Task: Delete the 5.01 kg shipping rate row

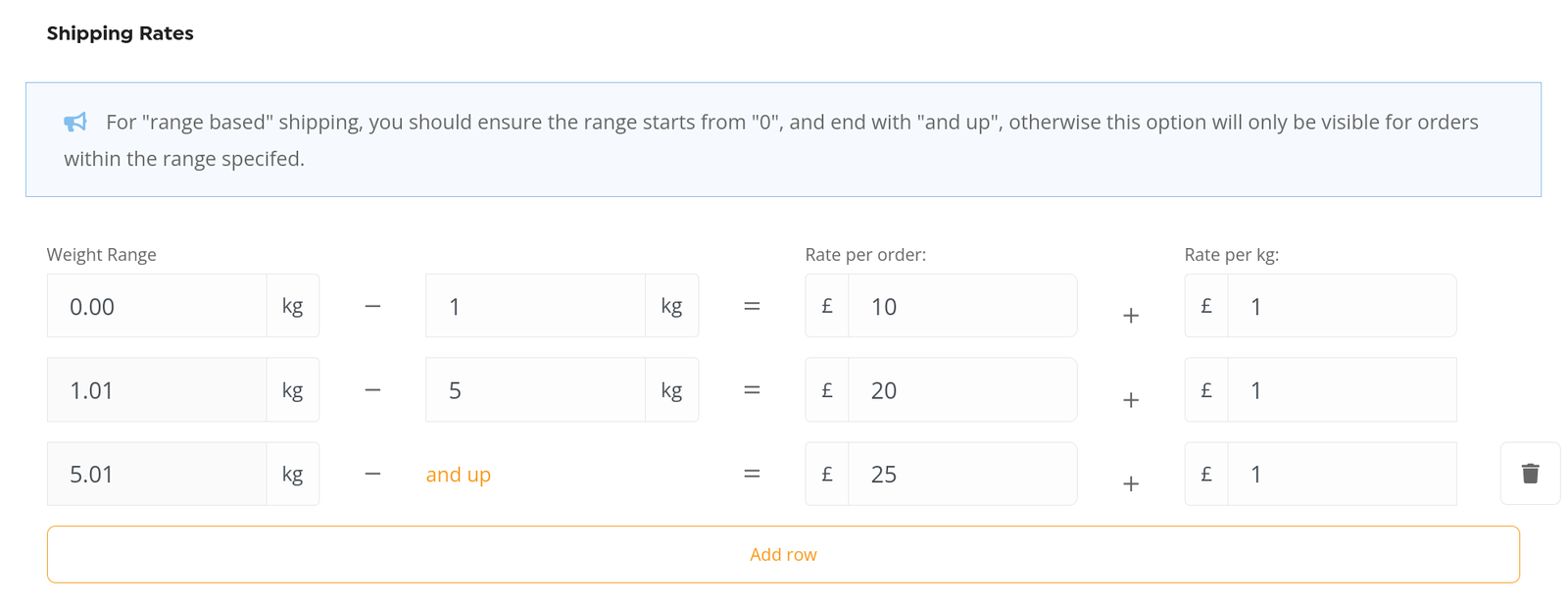Action: 1530,474
